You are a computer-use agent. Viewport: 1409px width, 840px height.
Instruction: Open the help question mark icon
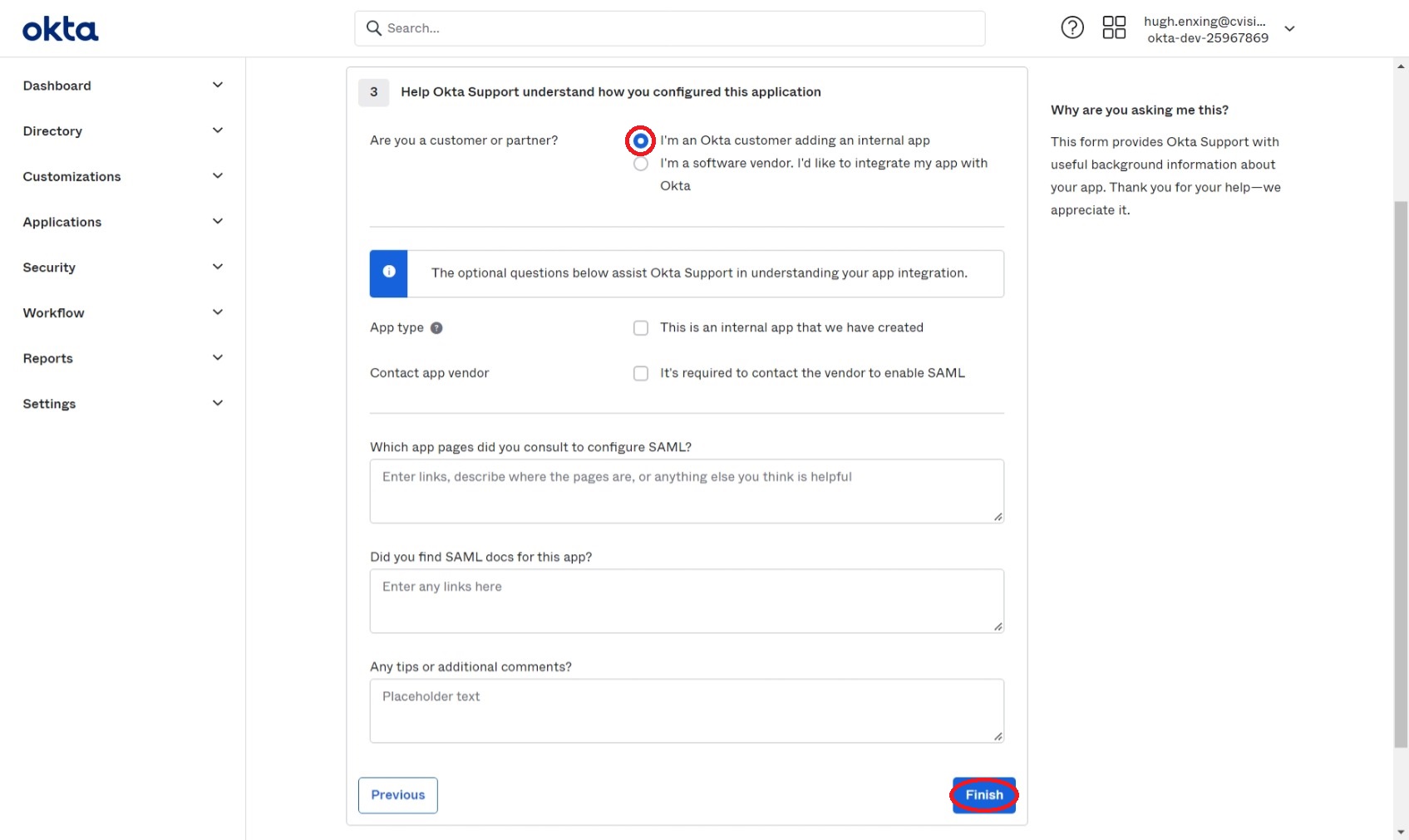point(1072,28)
